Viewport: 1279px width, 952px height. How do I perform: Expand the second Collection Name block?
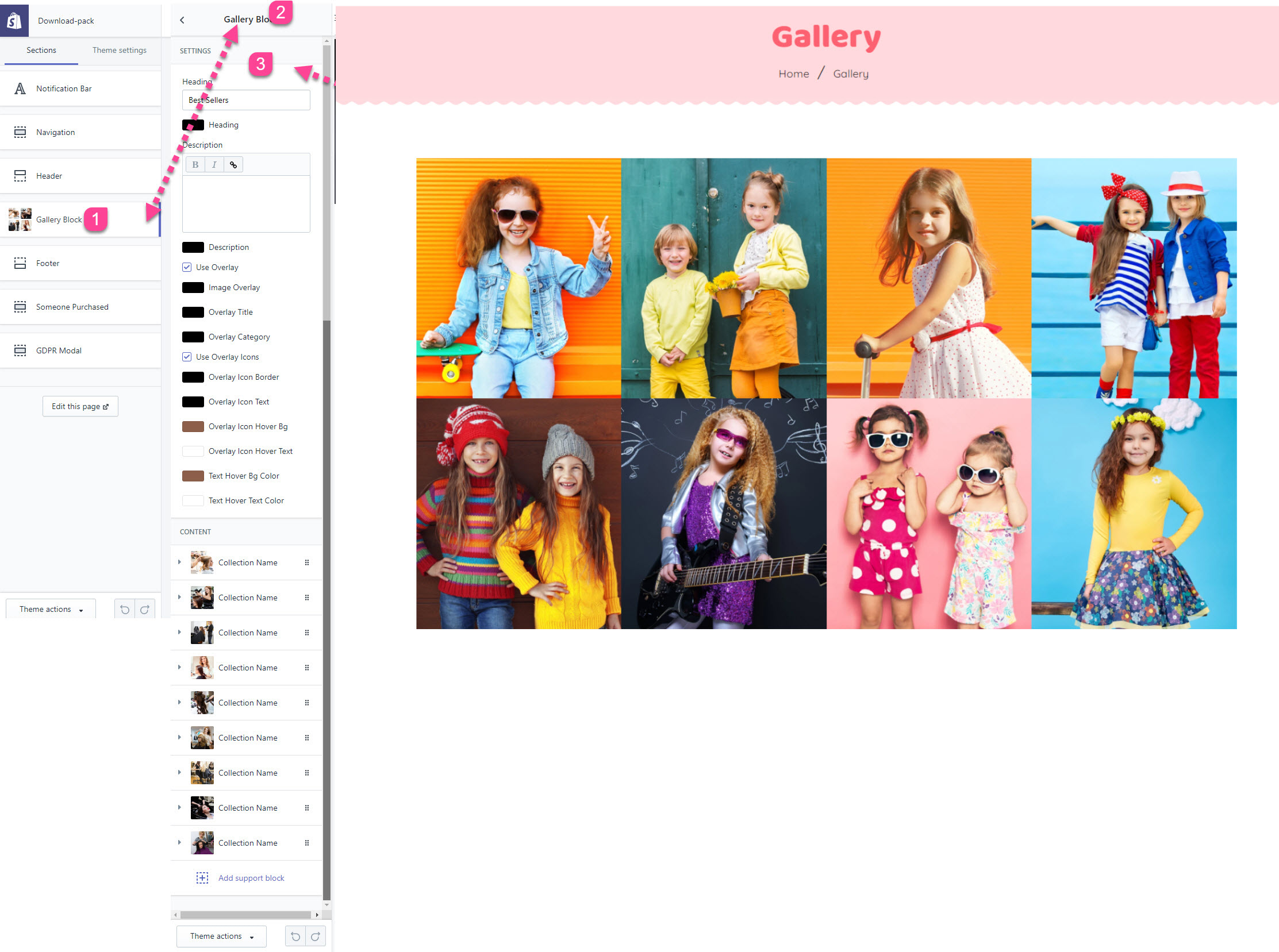pyautogui.click(x=179, y=597)
